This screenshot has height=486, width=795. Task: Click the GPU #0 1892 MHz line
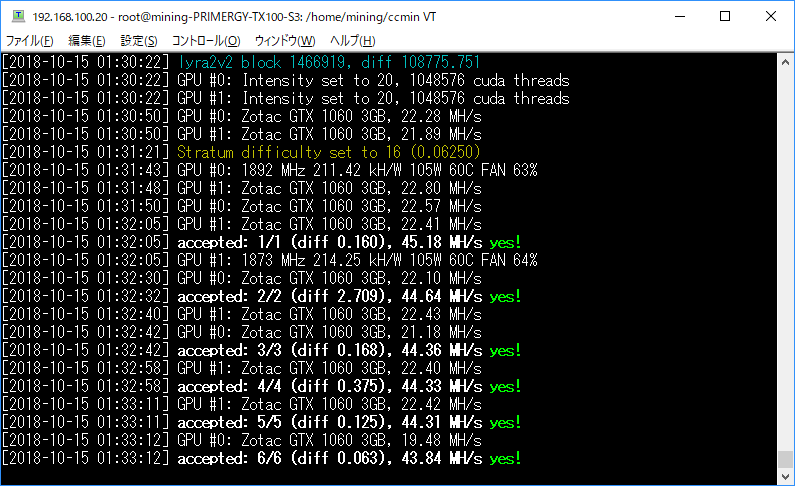coord(269,170)
